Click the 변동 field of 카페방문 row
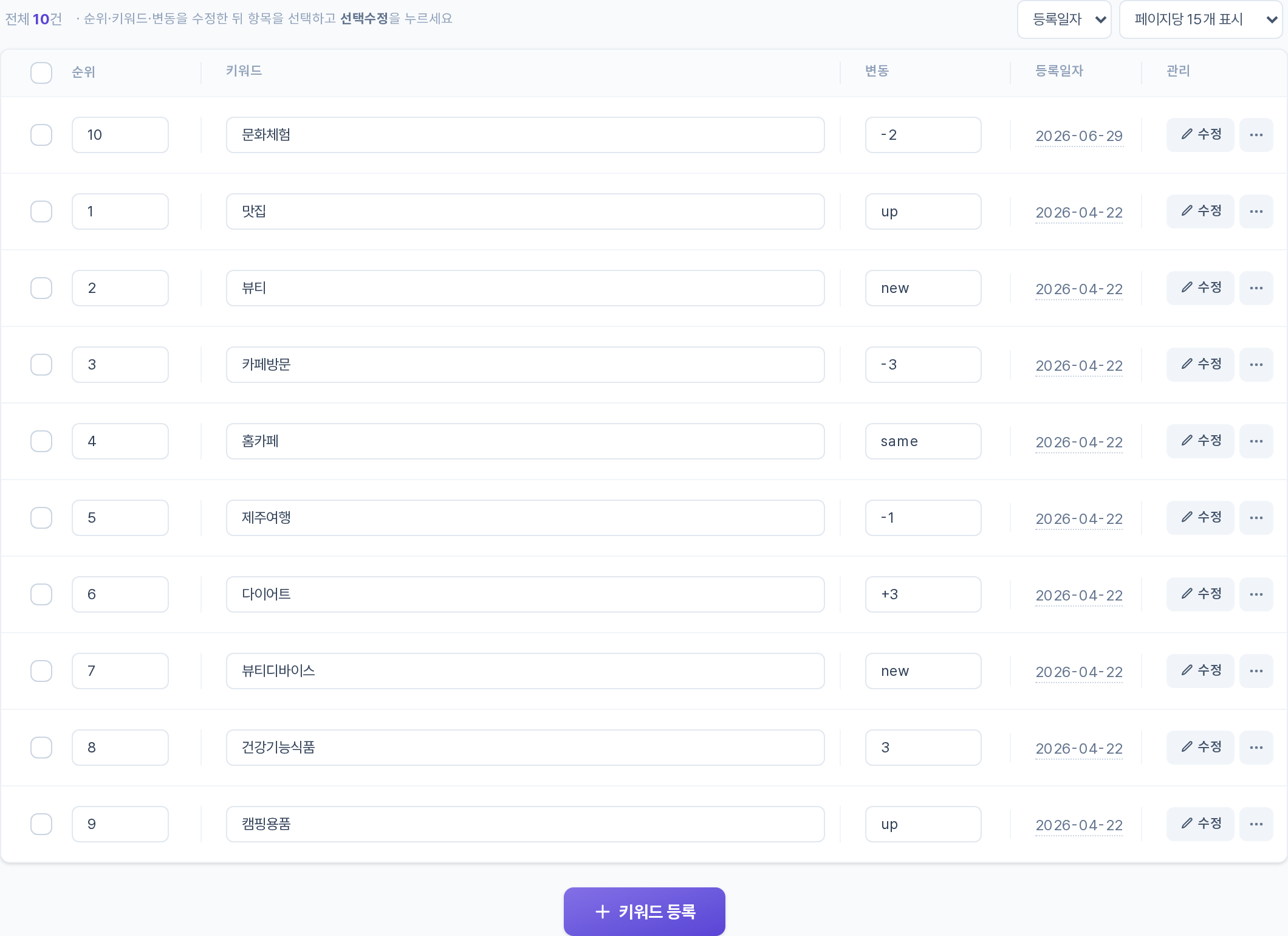1288x936 pixels. (923, 365)
